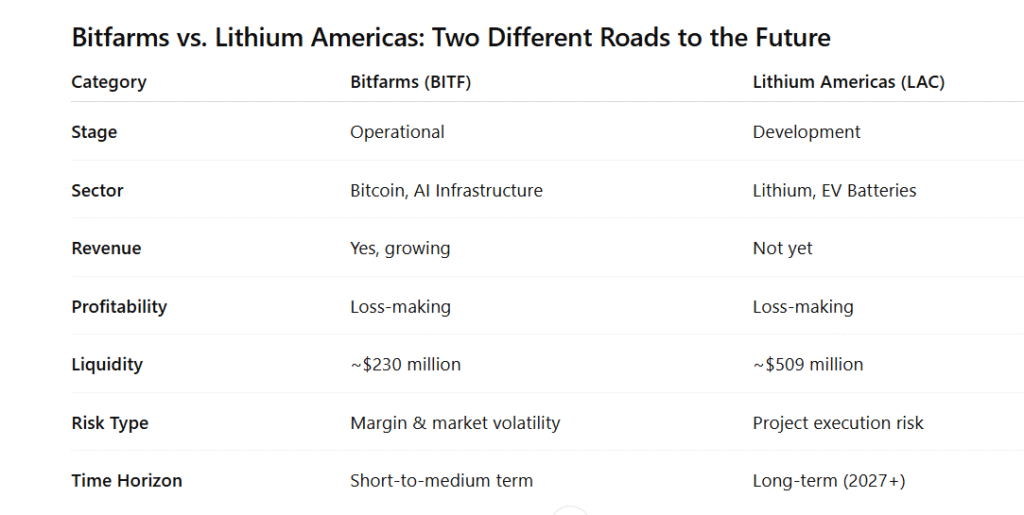Screen dimensions: 1024x515
Task: Click the Bitfarms (BITF) column header
Action: (x=410, y=82)
